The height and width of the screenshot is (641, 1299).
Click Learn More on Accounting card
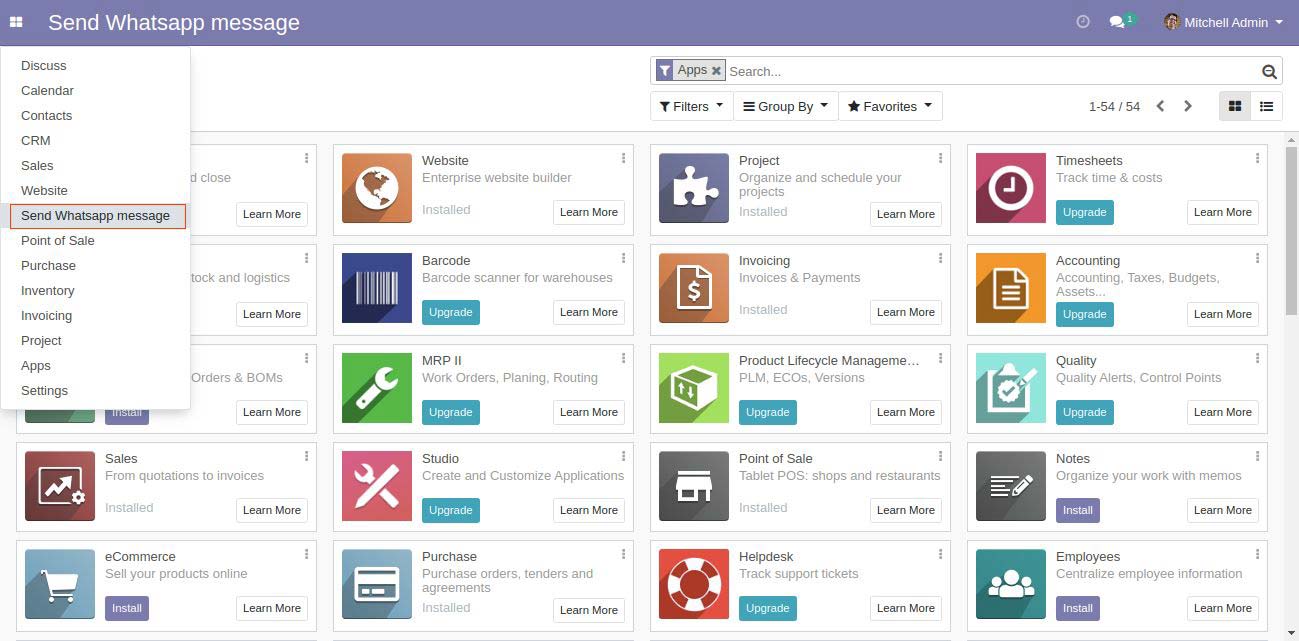[1223, 314]
